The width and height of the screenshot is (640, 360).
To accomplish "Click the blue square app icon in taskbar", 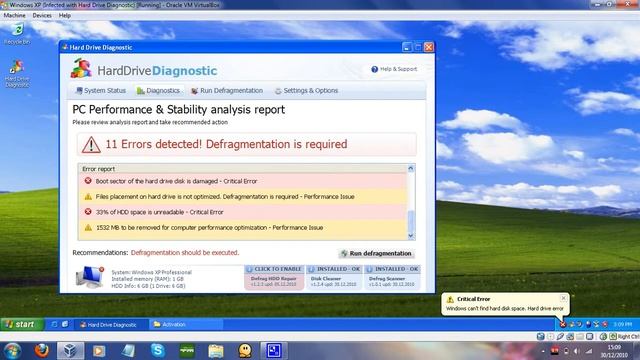I will 273,351.
